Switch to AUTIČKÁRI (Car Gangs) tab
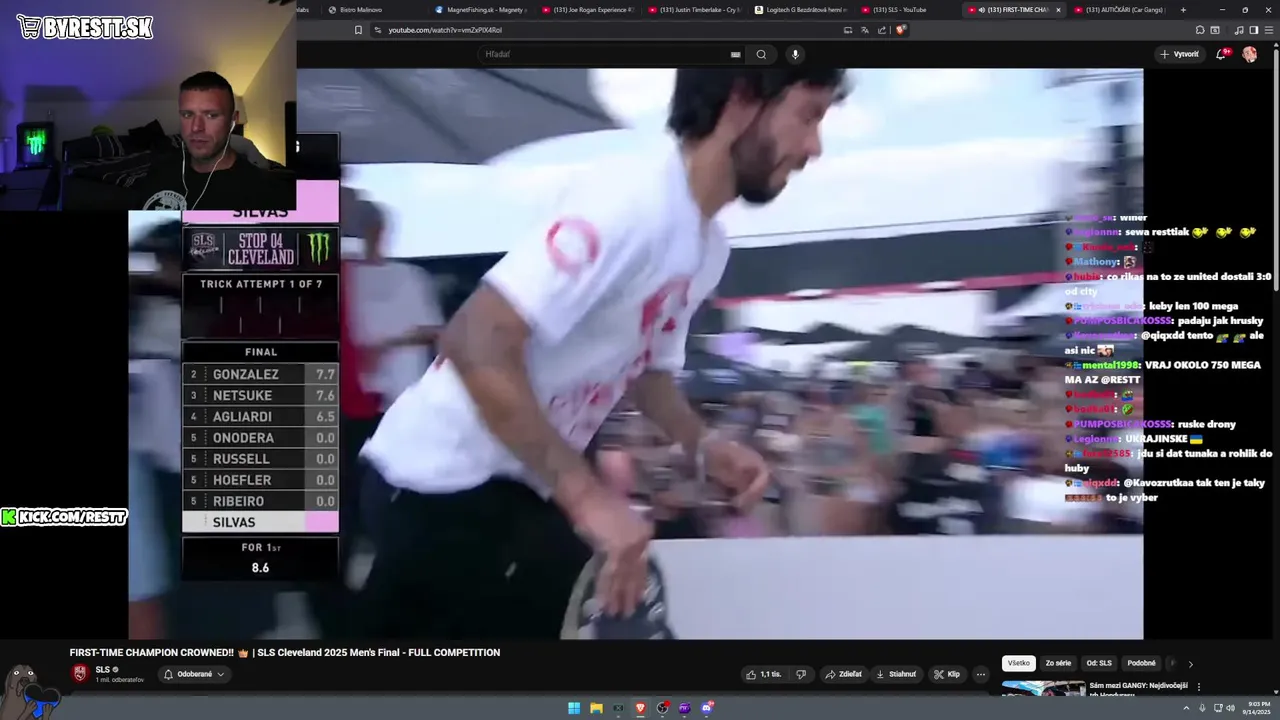 [1118, 10]
